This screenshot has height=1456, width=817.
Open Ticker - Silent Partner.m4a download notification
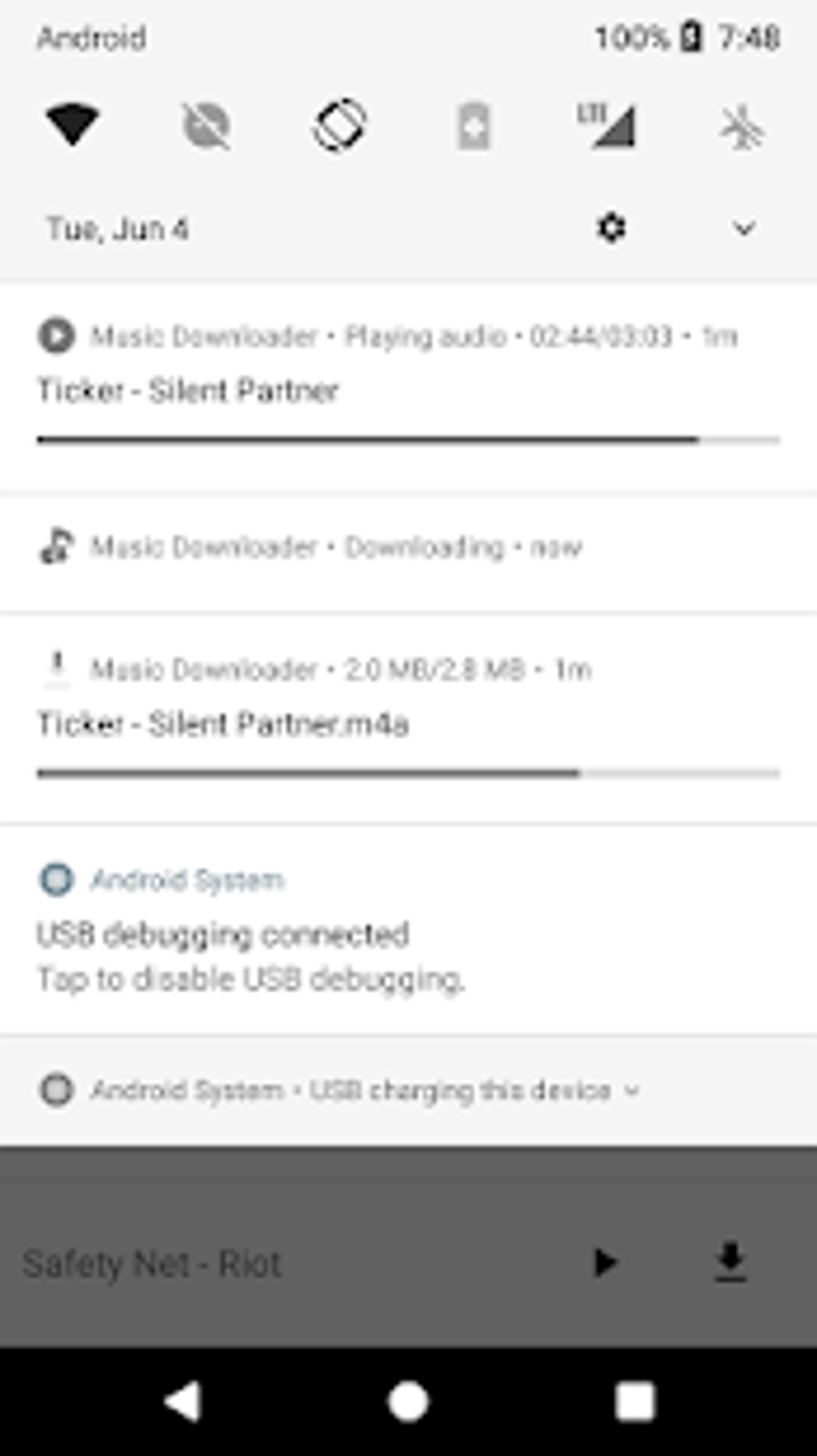coord(223,724)
